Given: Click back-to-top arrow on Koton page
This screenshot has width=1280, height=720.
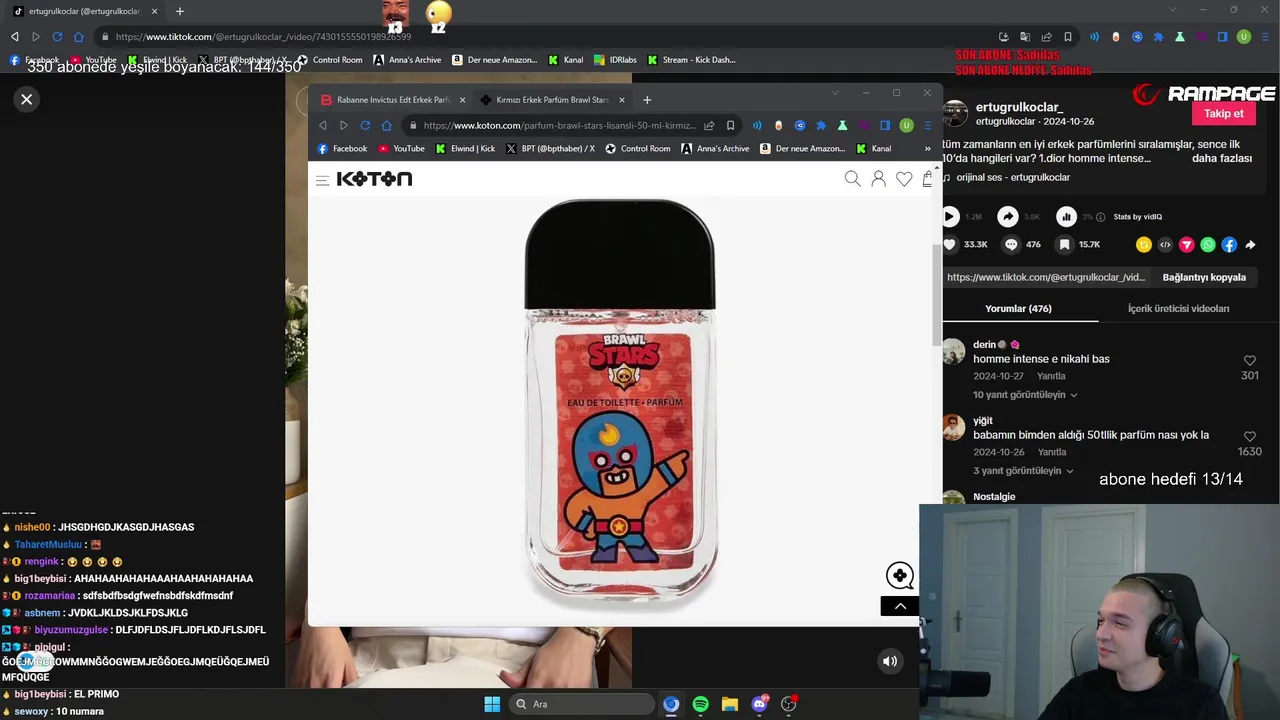Looking at the screenshot, I should (x=900, y=606).
